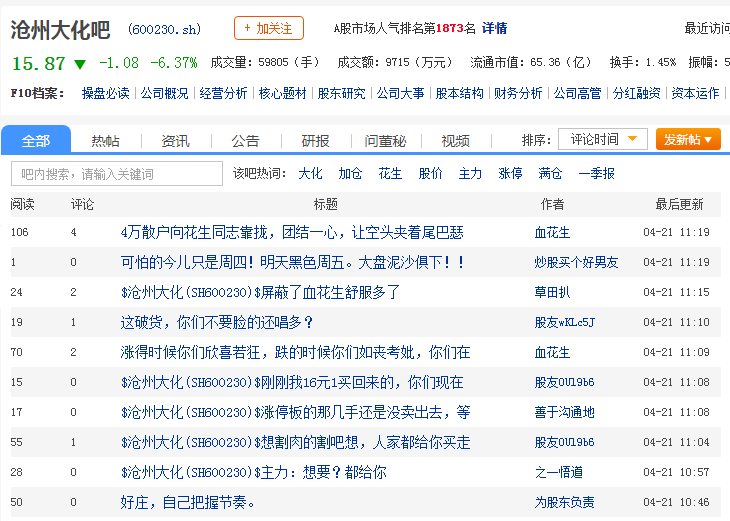Click the stock price 15.87
This screenshot has width=730, height=521.
click(39, 63)
